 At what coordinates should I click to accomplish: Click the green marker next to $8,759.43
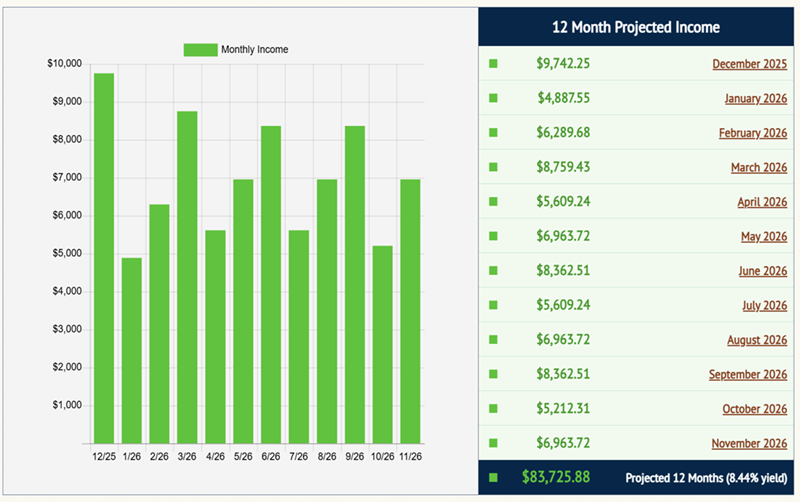[493, 168]
